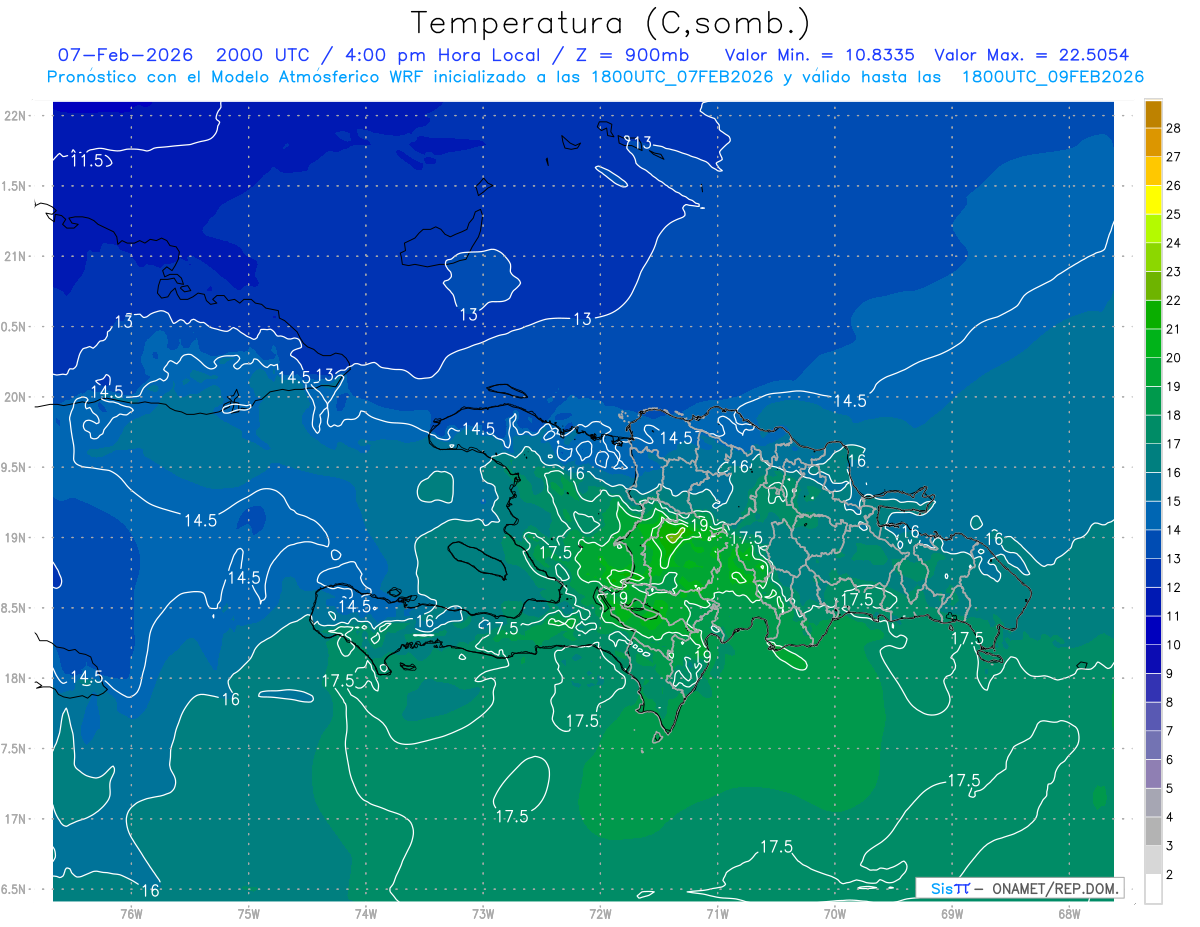Click the '22N' latitude axis label
This screenshot has height=927, width=1200.
(16, 116)
